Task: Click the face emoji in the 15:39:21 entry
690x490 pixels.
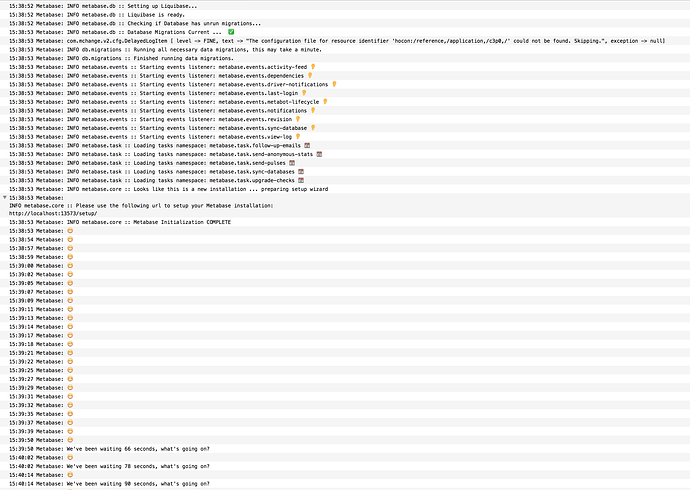Action: pyautogui.click(x=70, y=353)
